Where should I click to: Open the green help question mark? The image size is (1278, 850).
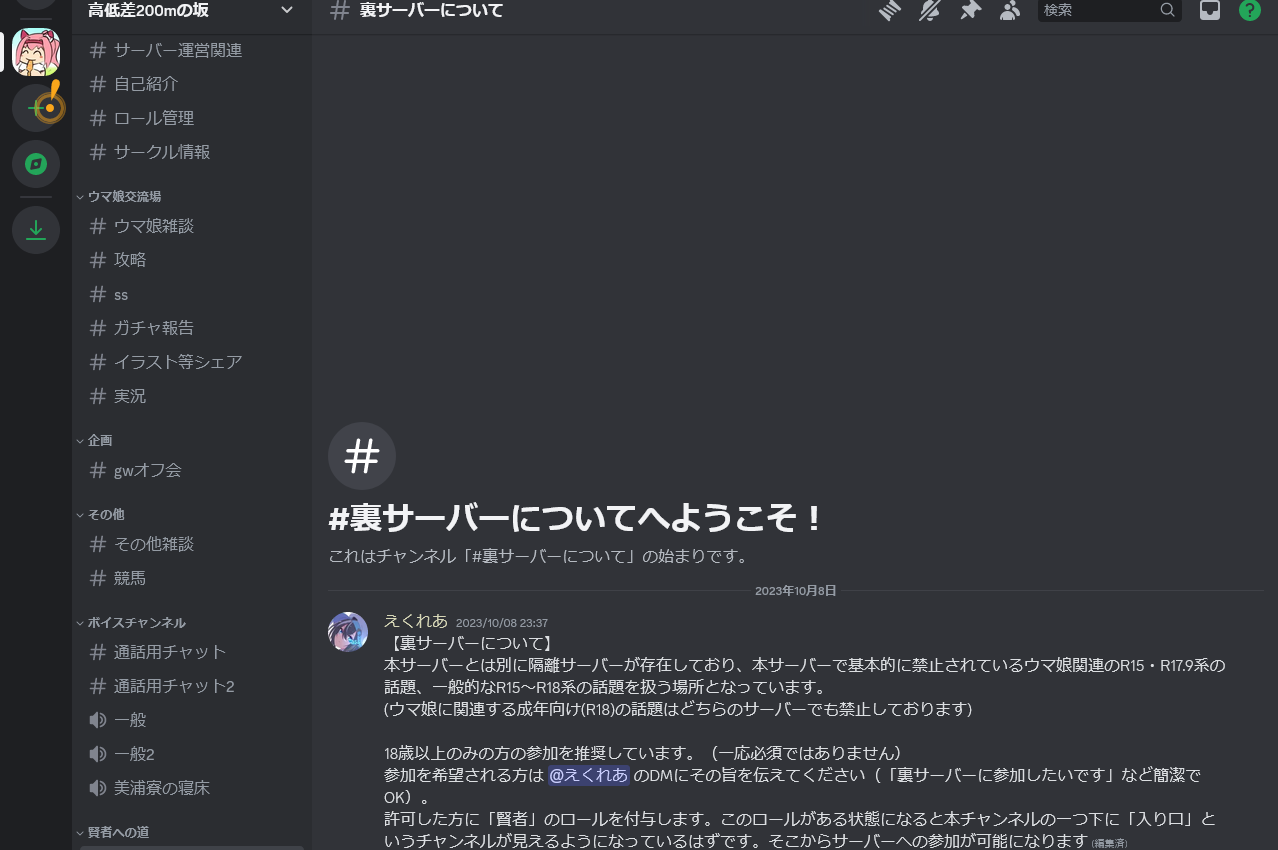tap(1249, 11)
